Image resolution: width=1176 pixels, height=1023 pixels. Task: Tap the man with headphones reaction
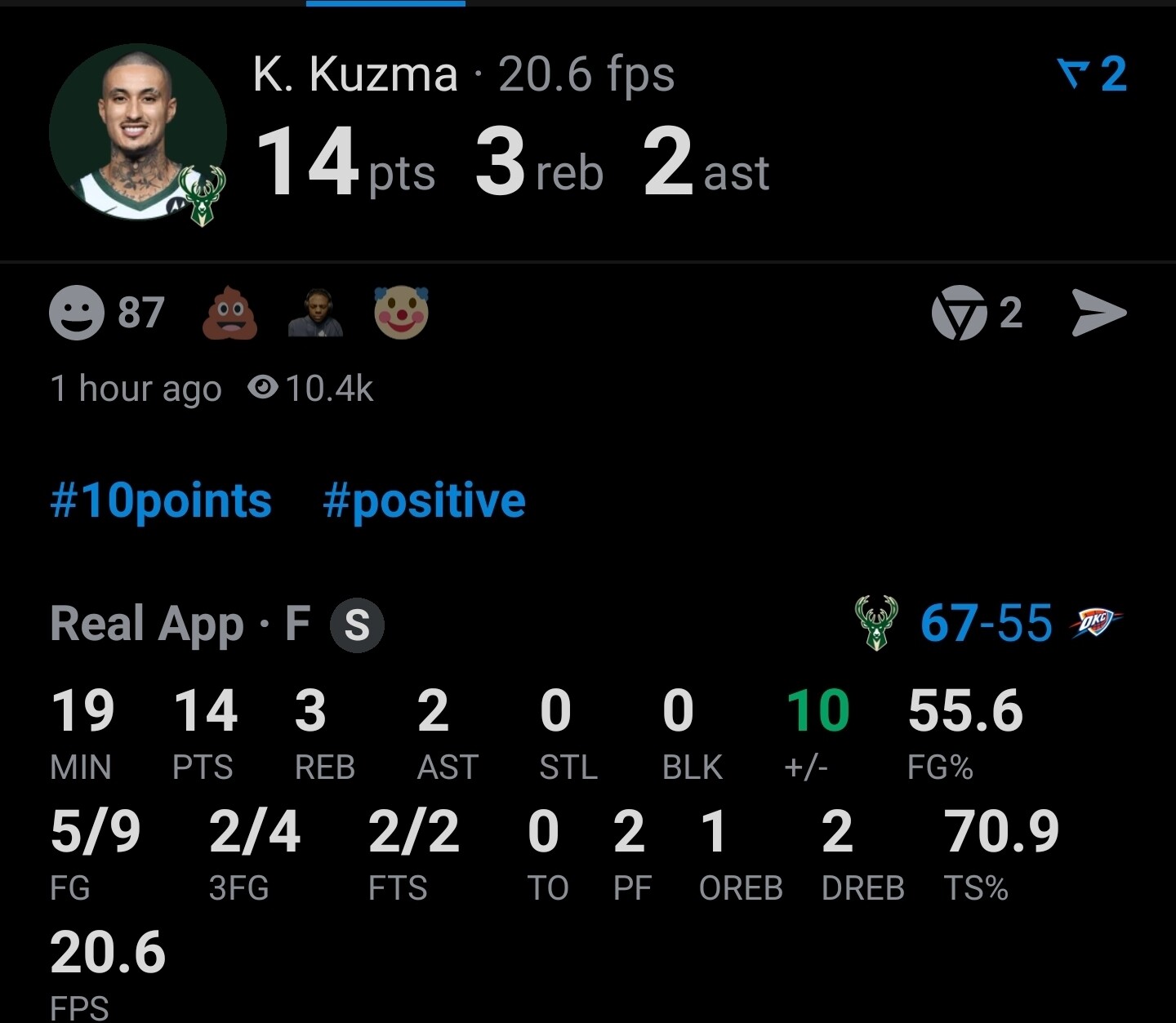click(315, 313)
